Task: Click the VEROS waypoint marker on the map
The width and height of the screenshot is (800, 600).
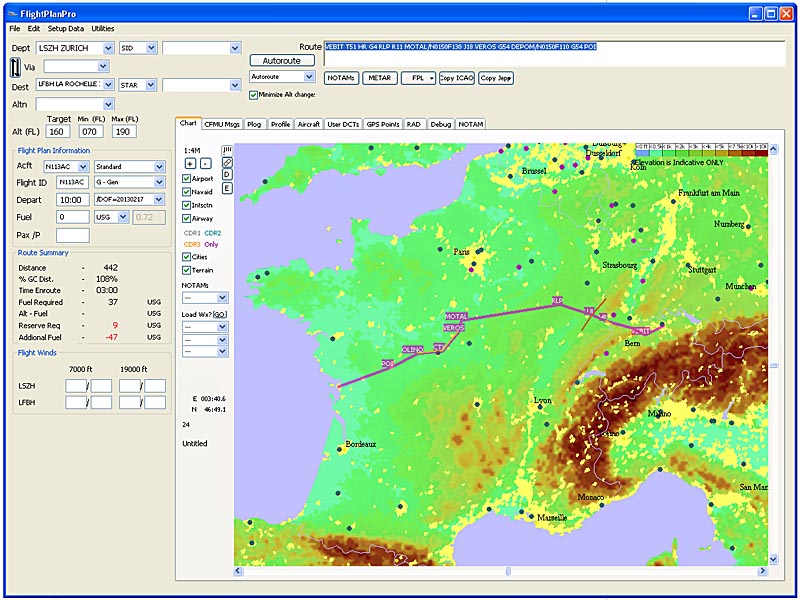Action: coord(454,328)
